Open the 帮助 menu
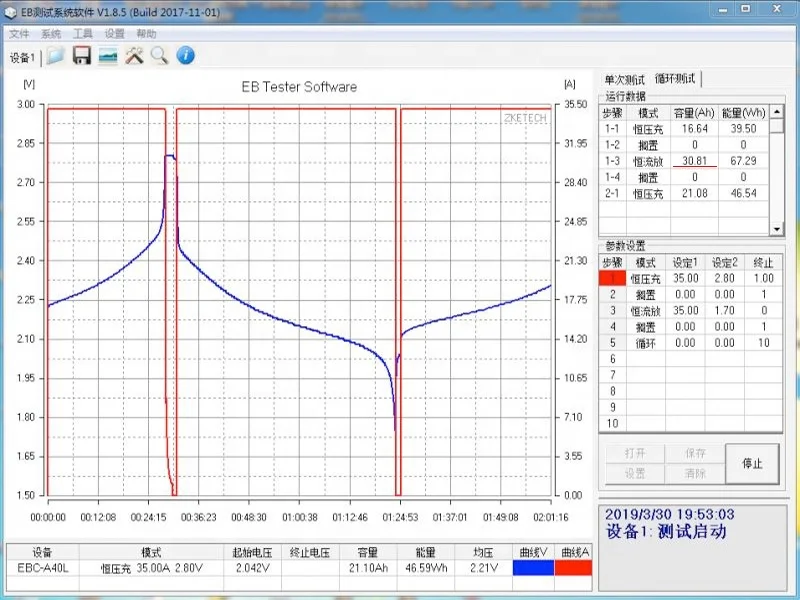Viewport: 800px width, 600px height. [146, 34]
